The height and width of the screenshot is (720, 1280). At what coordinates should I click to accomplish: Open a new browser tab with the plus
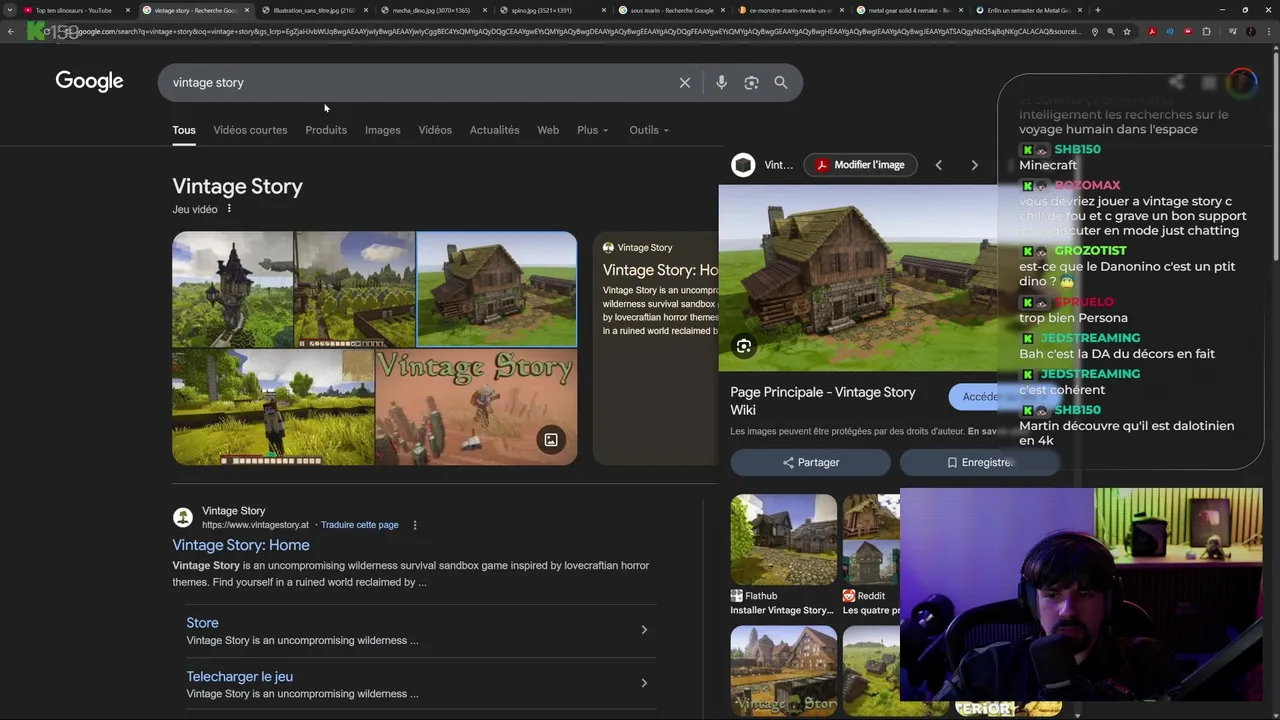pos(1097,10)
